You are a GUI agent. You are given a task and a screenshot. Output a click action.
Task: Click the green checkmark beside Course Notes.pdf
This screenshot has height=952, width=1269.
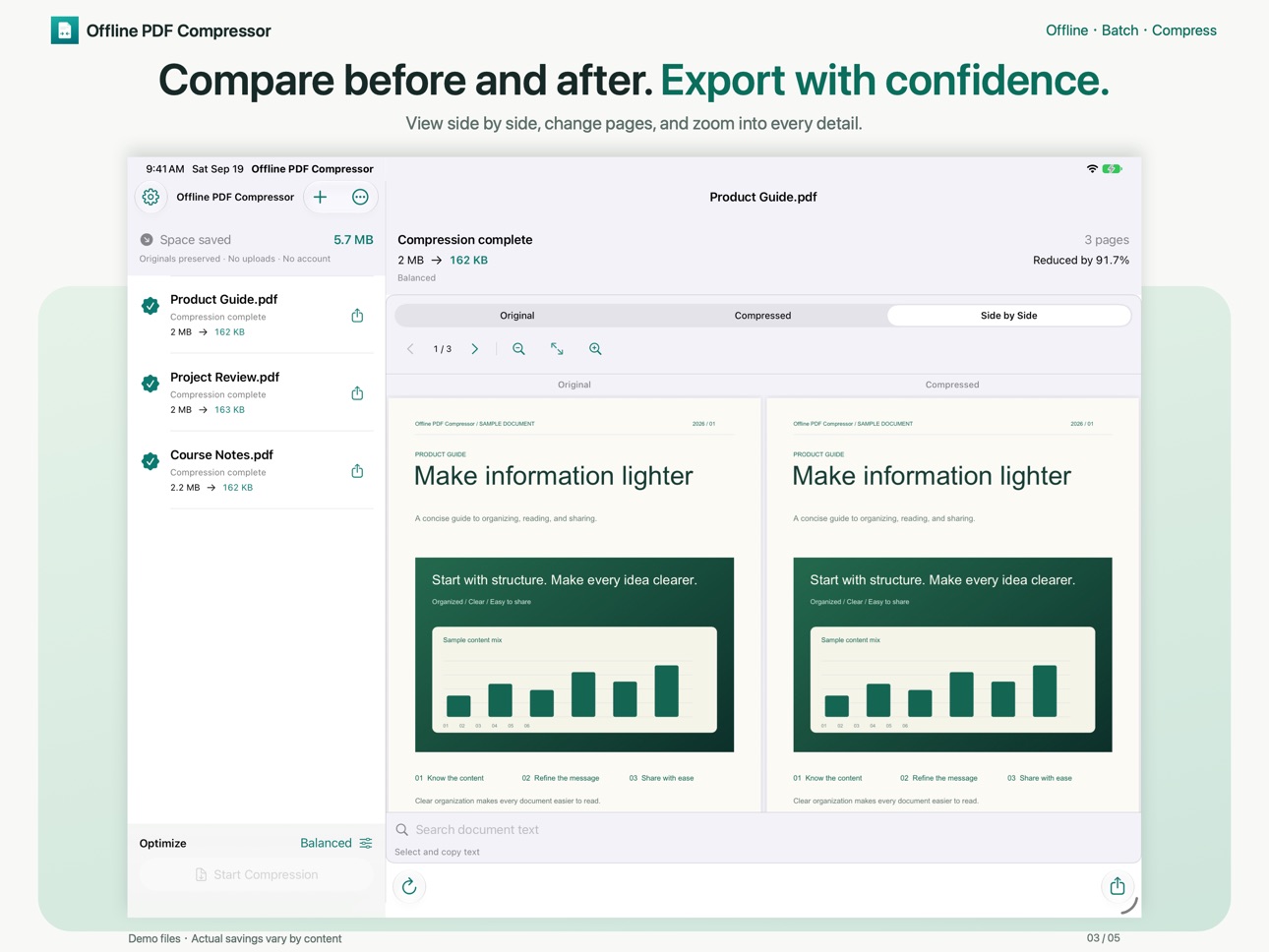(x=151, y=461)
